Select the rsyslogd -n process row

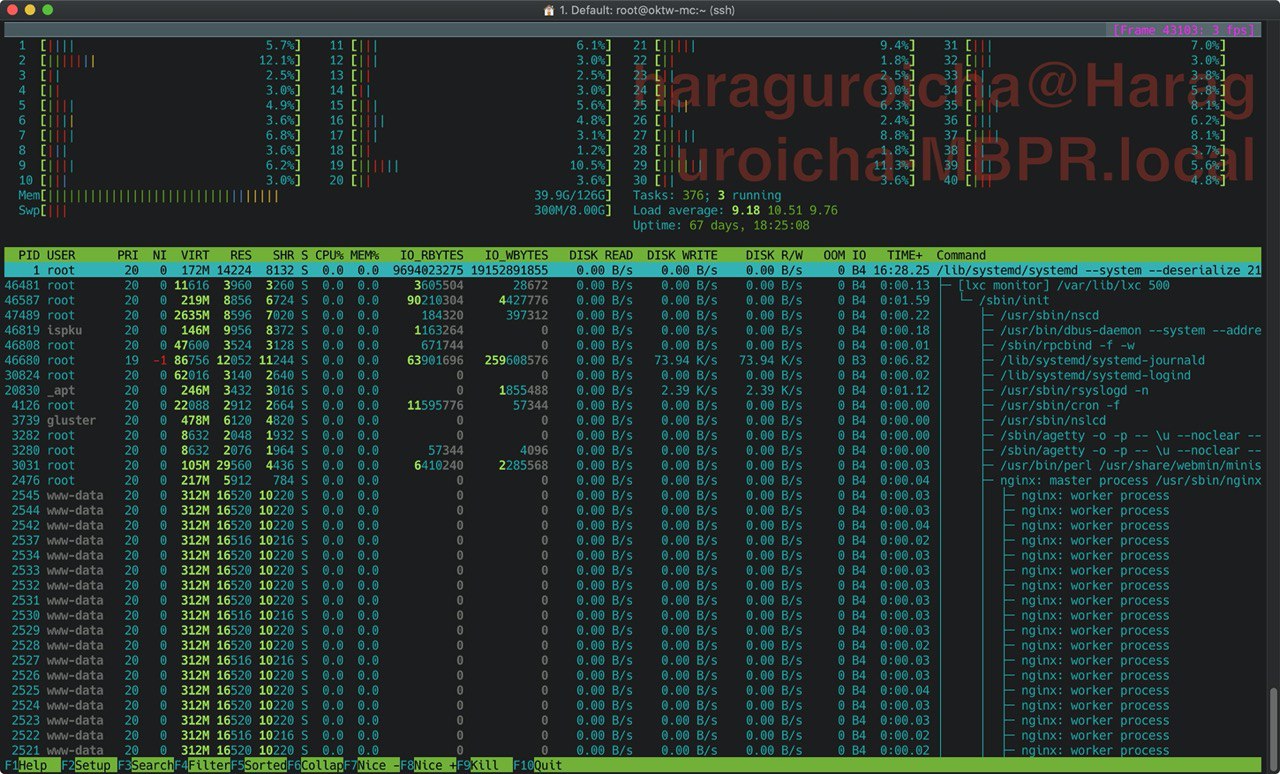[634, 390]
